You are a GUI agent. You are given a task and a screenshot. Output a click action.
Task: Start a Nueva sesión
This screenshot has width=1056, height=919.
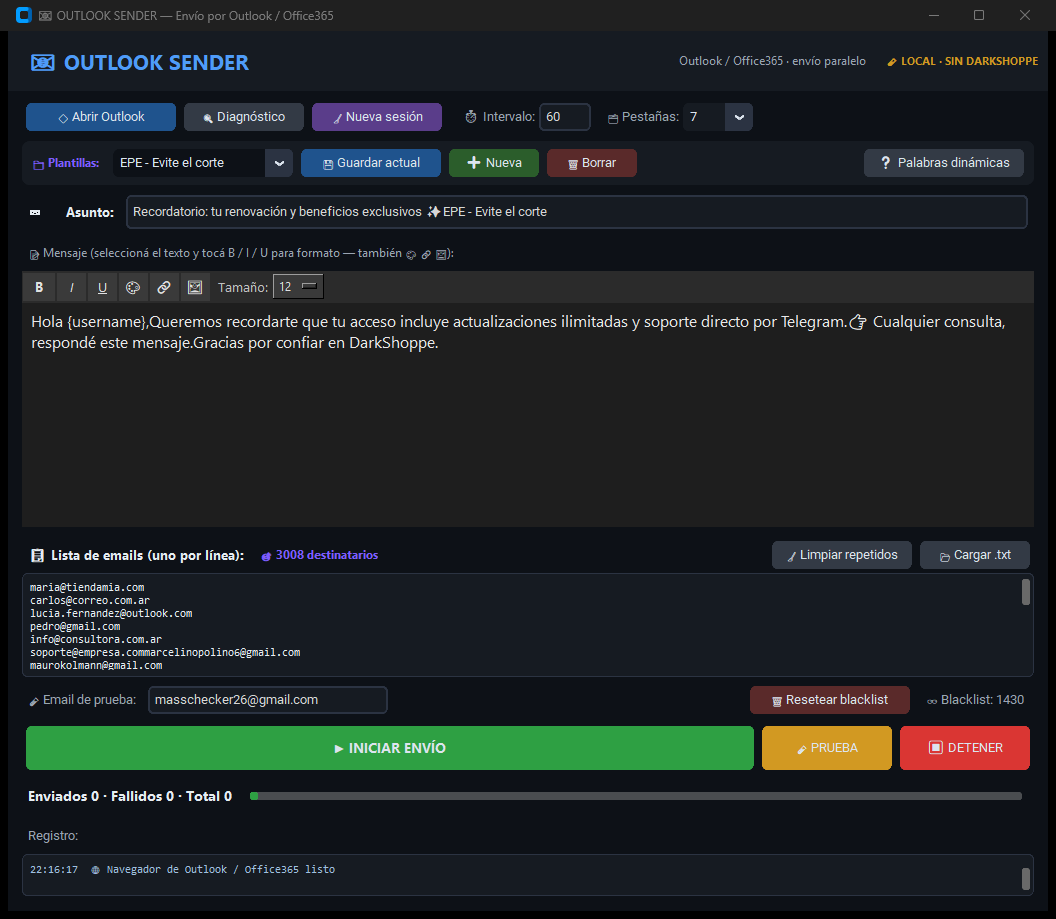coord(377,117)
